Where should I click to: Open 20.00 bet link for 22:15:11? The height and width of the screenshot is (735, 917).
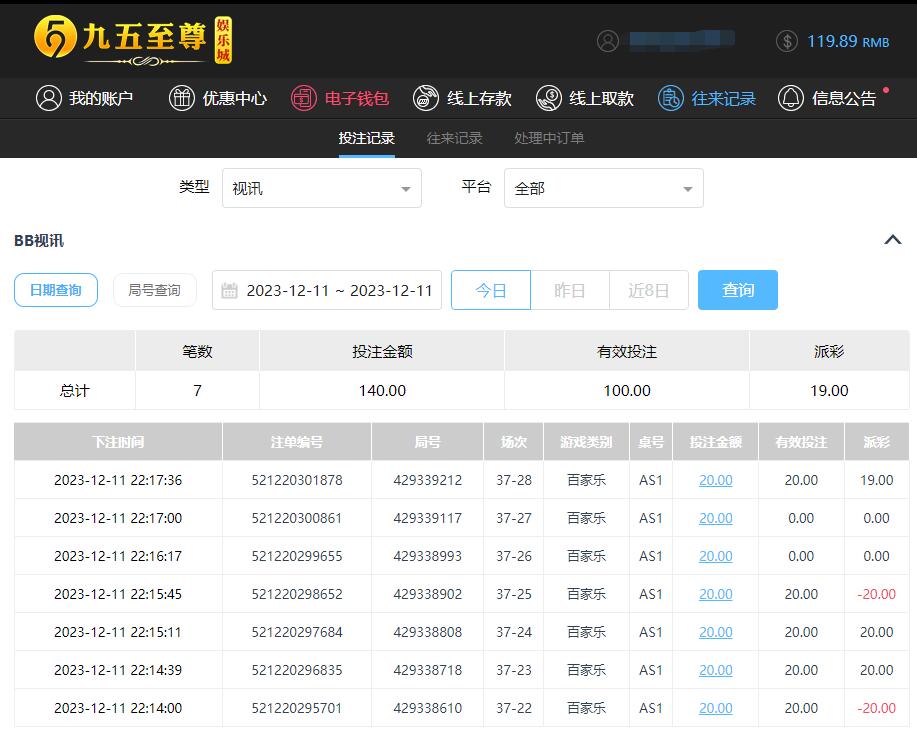pos(715,632)
